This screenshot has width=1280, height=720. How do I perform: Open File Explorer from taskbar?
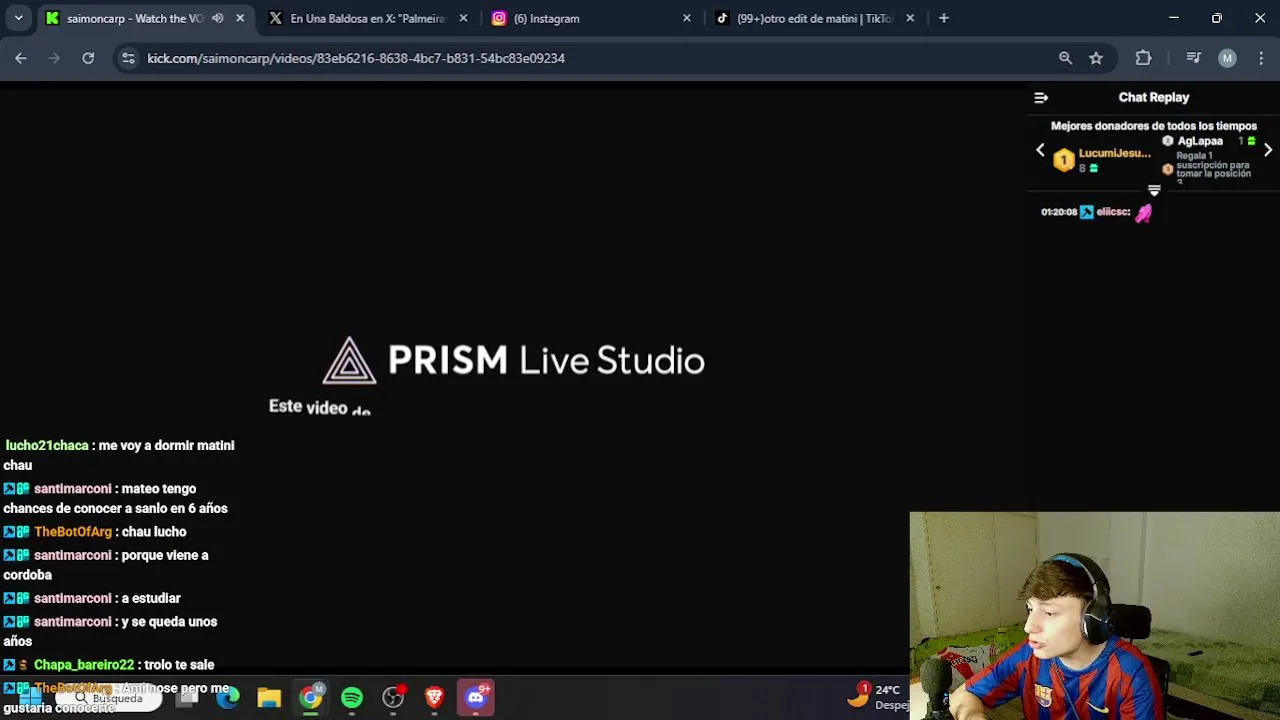point(269,698)
